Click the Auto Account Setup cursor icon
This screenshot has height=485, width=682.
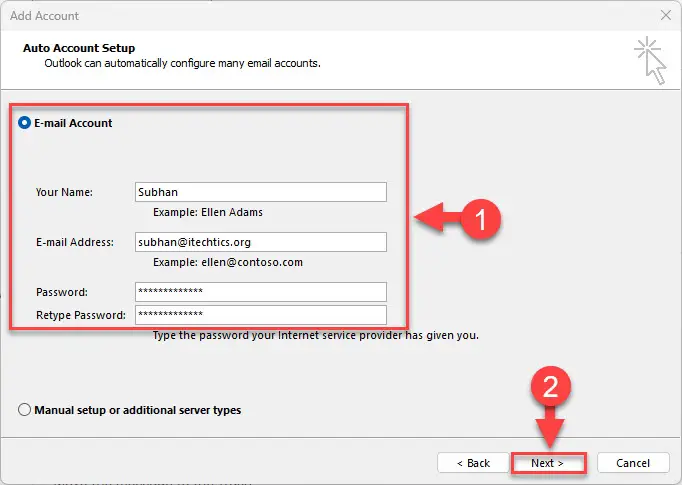[x=650, y=60]
